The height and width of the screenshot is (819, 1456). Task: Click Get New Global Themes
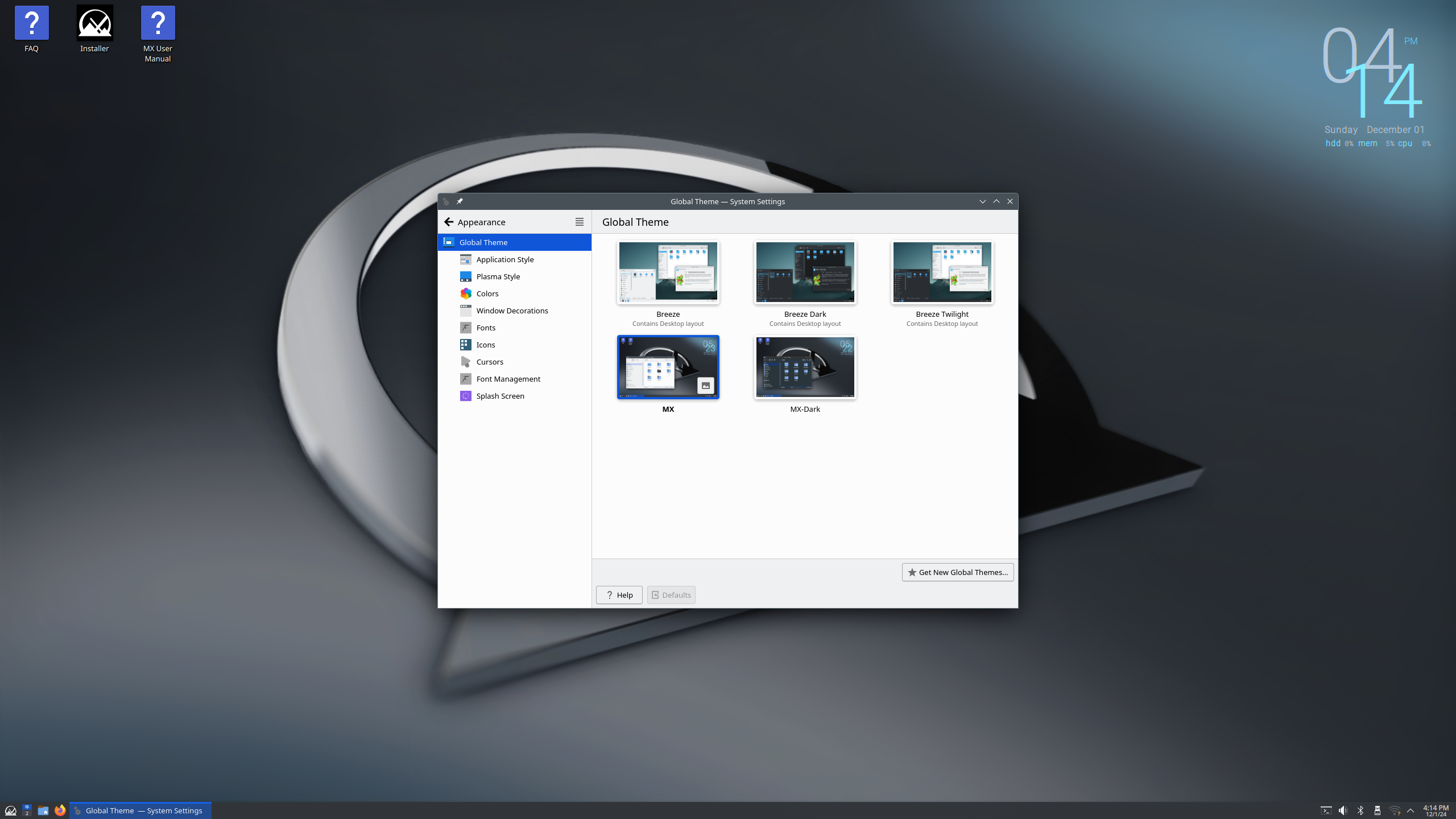(957, 572)
